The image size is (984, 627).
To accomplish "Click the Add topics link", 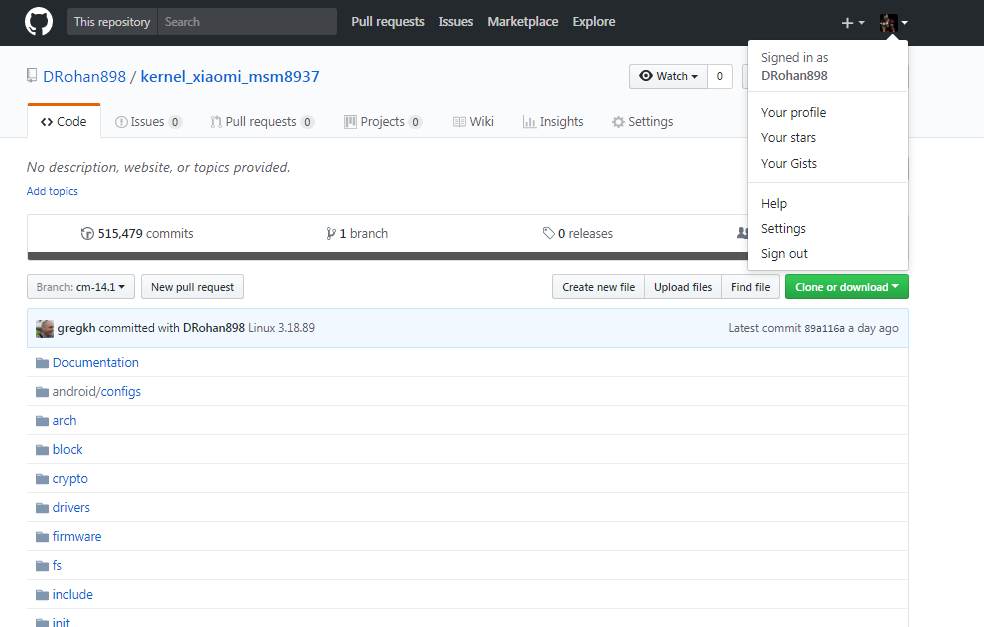I will click(x=52, y=191).
